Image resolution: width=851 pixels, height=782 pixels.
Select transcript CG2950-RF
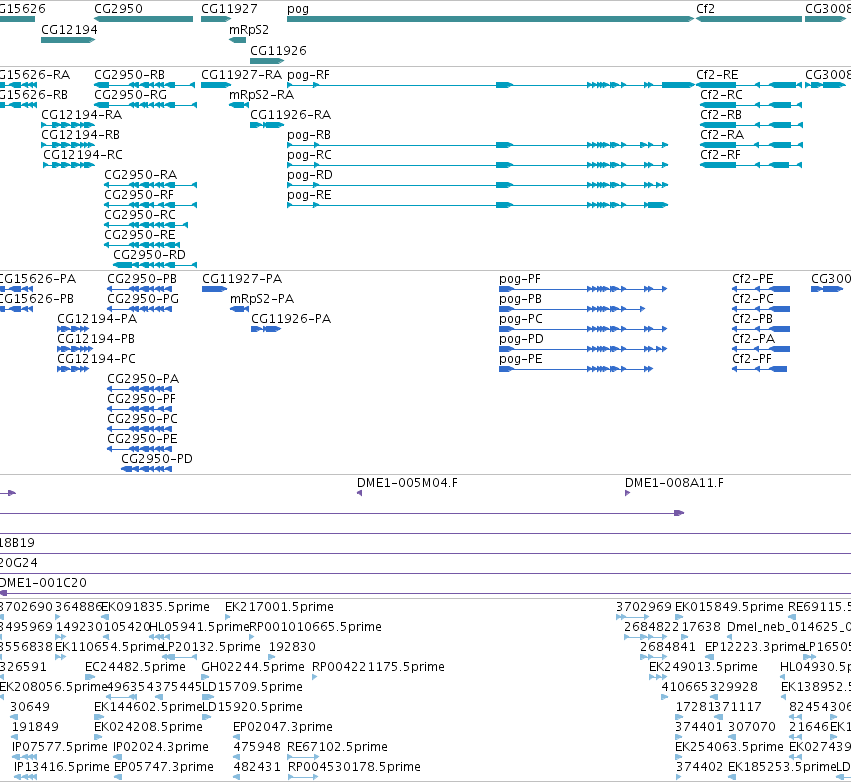coord(150,205)
